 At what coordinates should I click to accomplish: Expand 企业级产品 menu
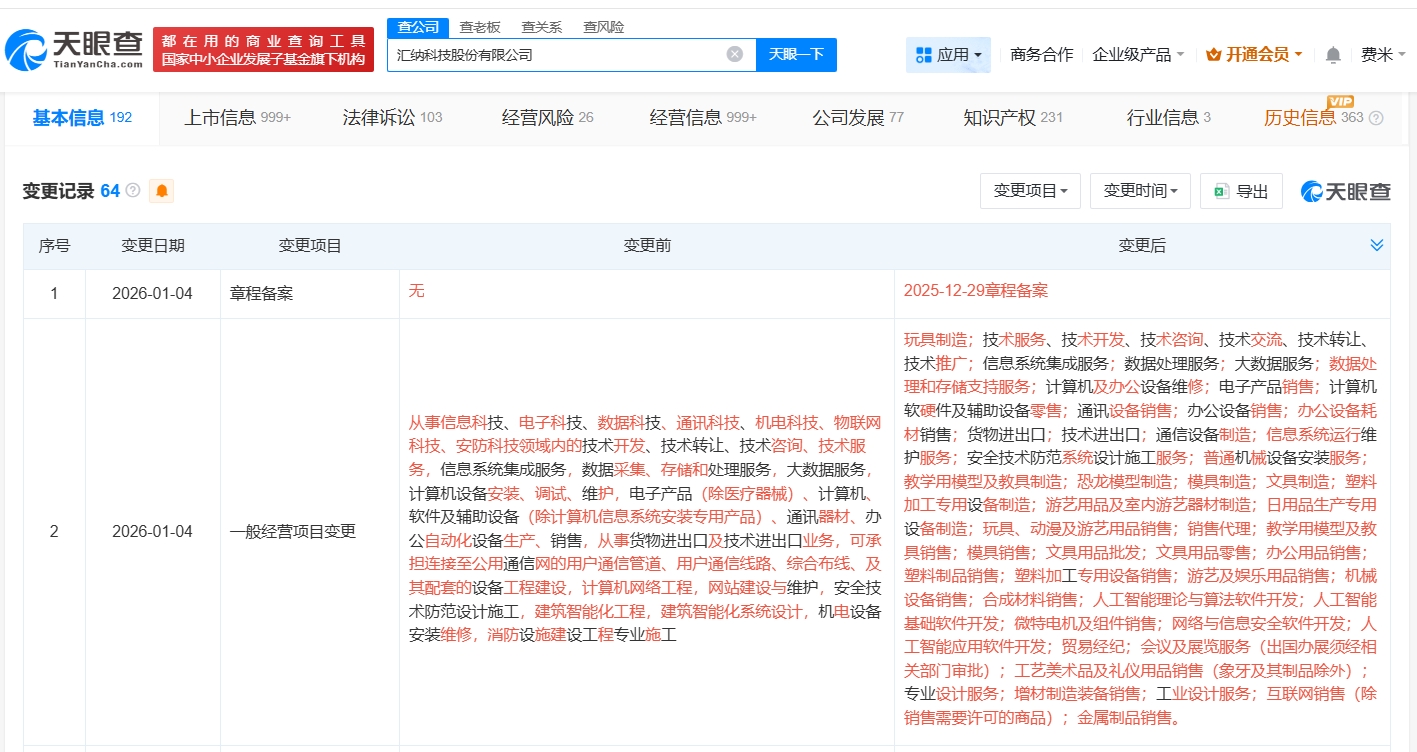click(x=1138, y=55)
